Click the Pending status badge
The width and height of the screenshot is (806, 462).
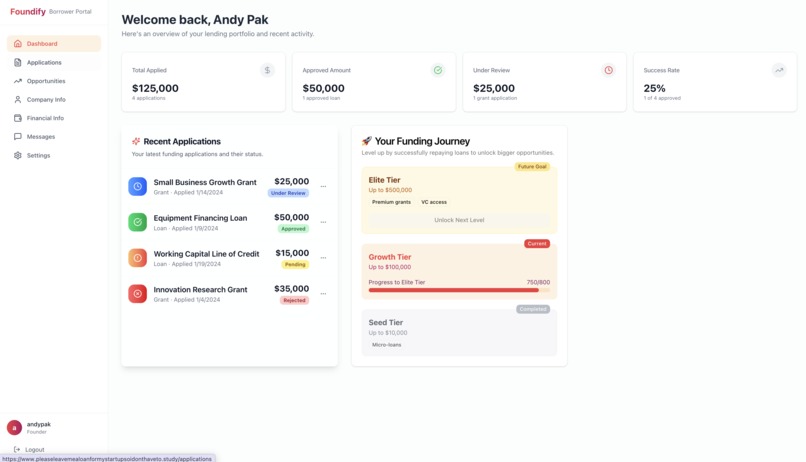pos(295,265)
